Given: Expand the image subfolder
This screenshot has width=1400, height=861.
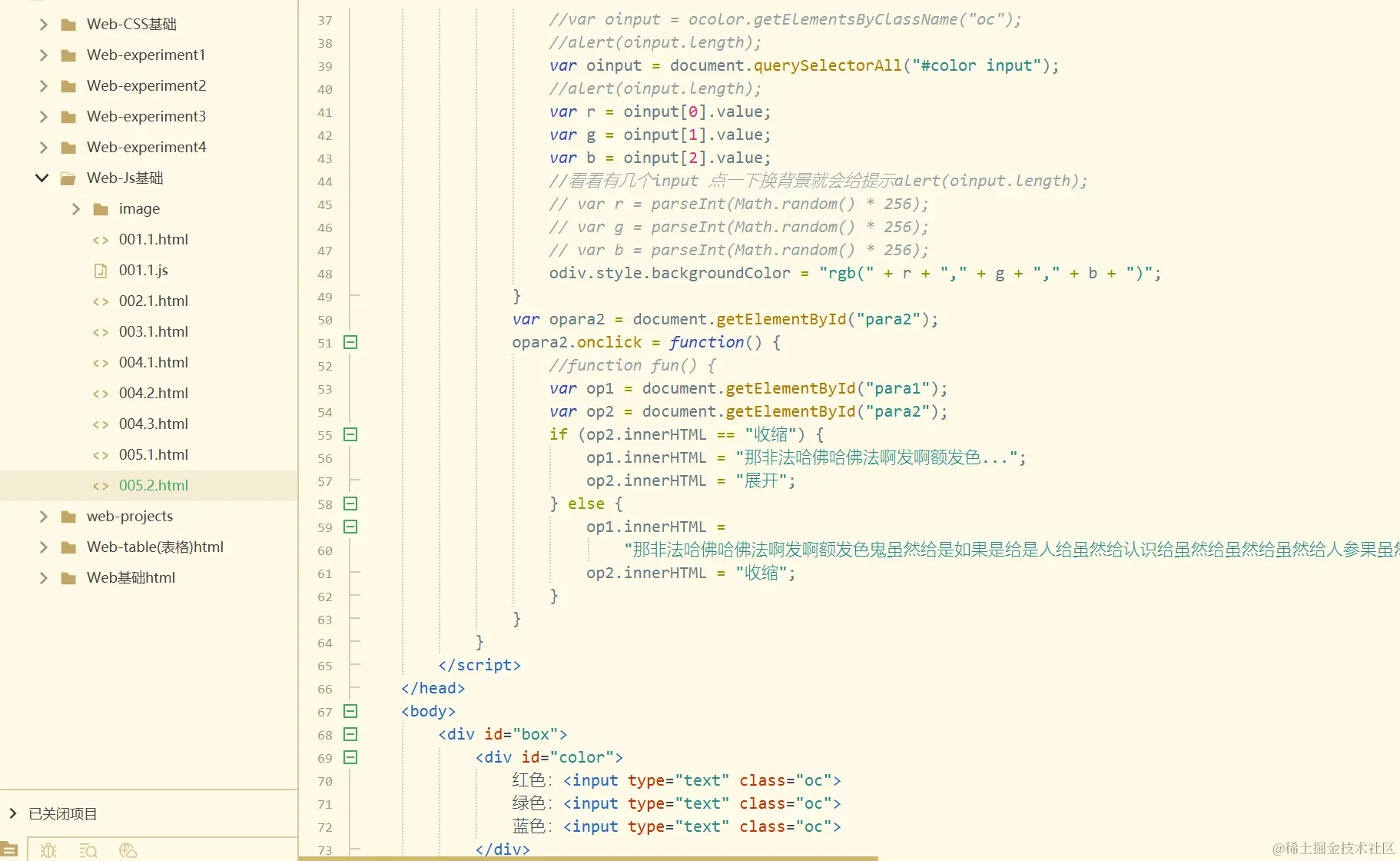Looking at the screenshot, I should pos(75,209).
